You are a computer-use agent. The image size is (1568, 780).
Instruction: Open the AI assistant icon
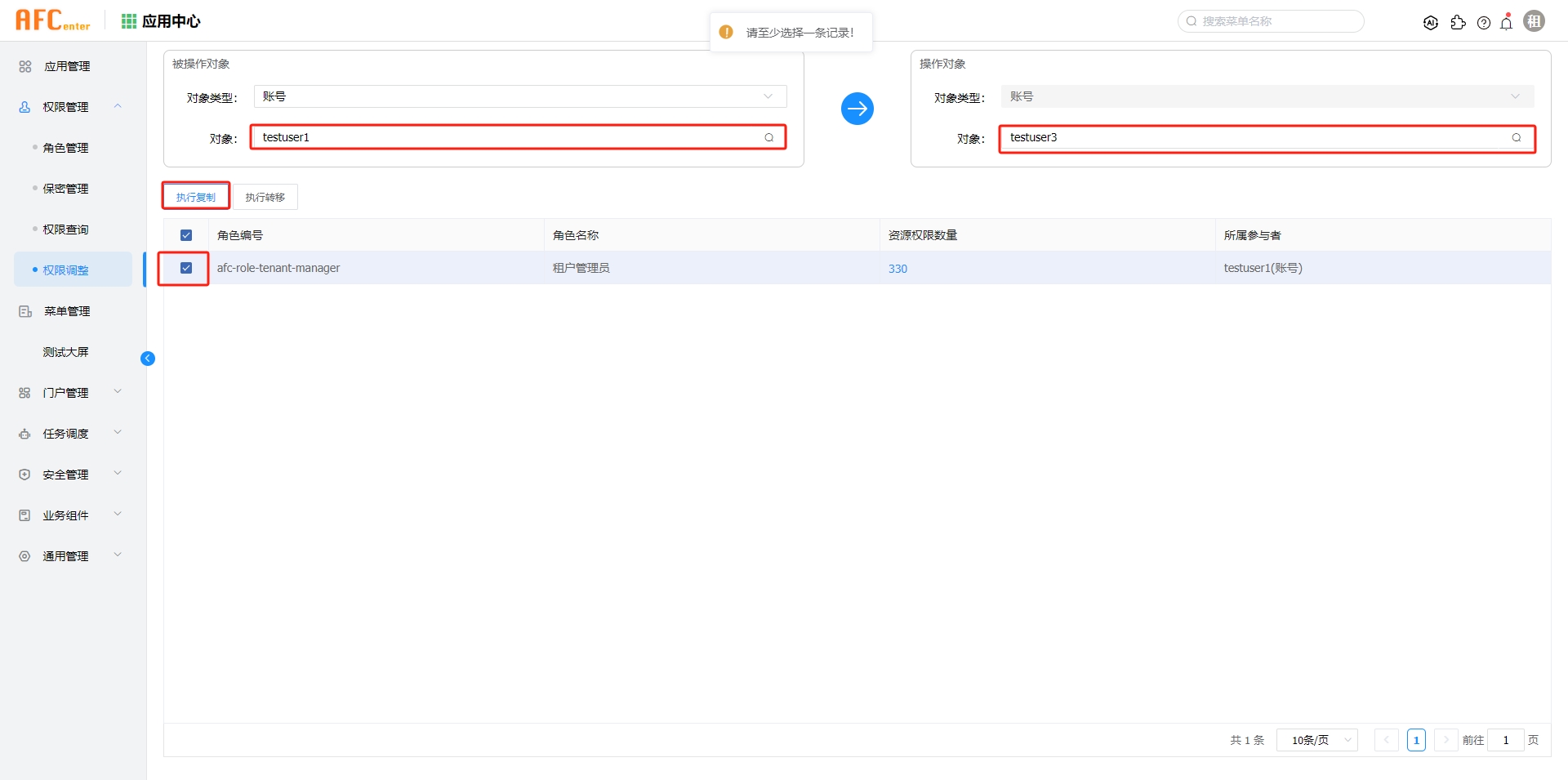coord(1430,23)
